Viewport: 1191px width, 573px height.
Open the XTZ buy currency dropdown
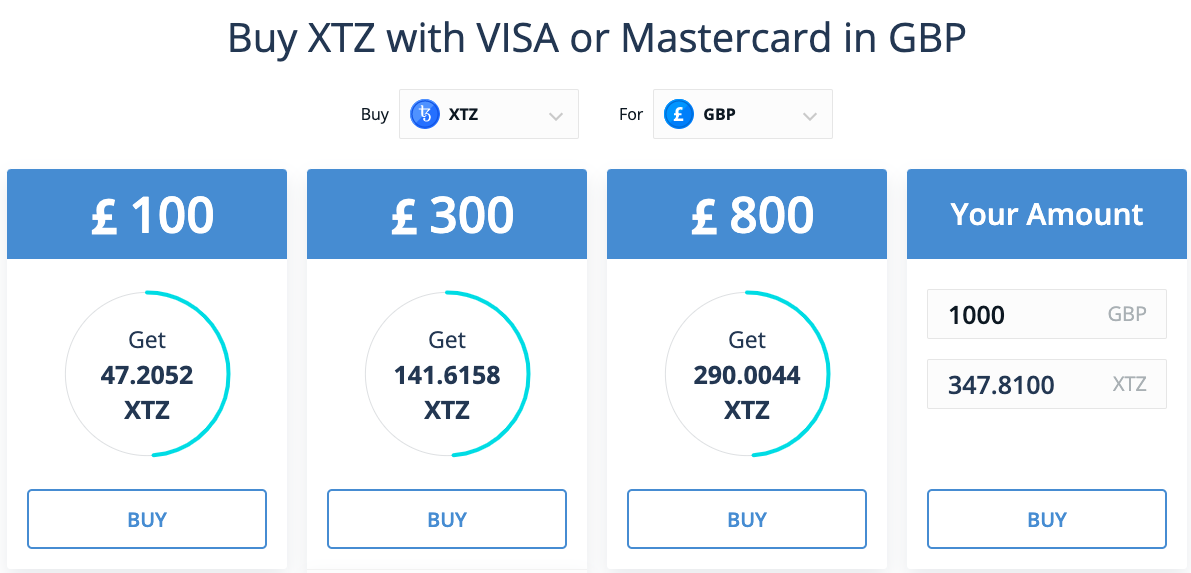pos(489,114)
